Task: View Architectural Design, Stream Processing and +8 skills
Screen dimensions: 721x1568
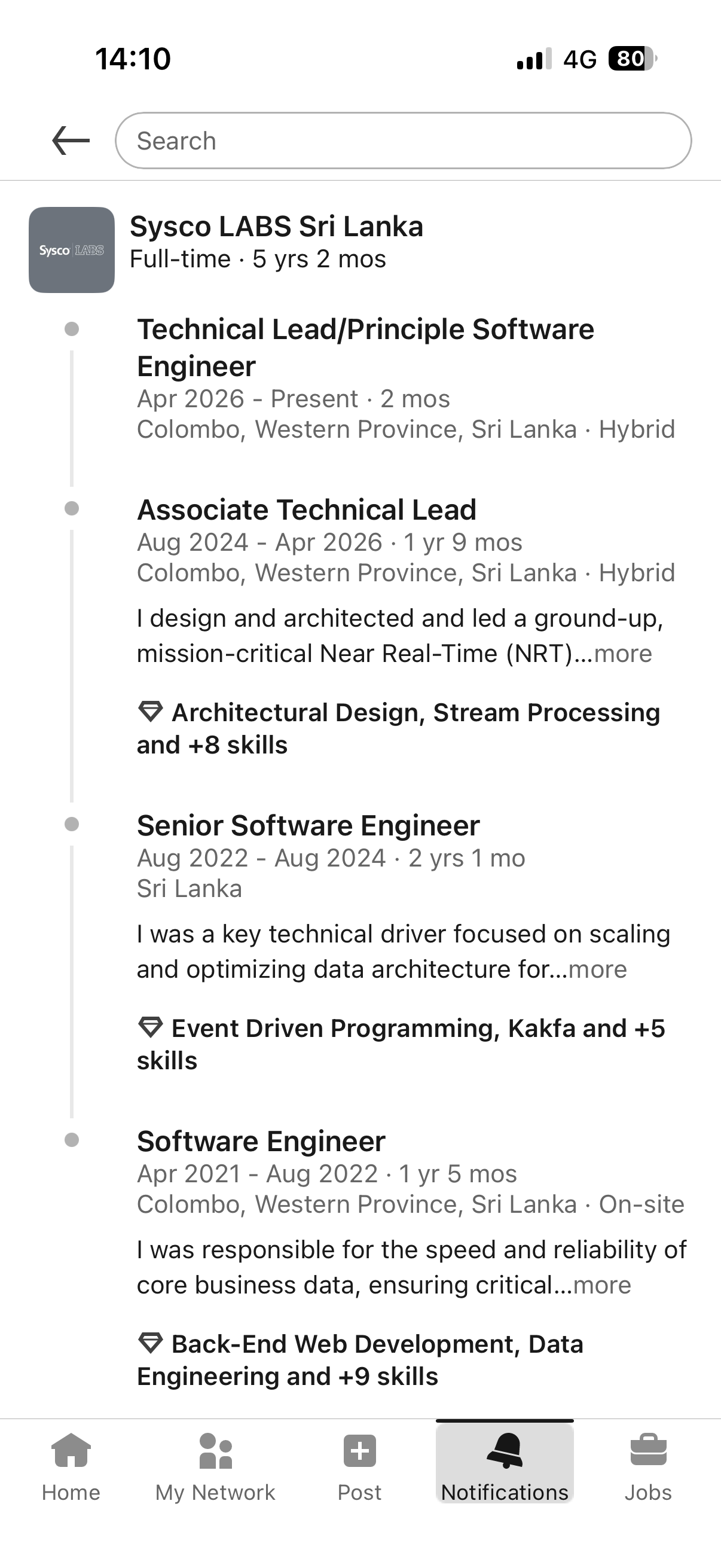Action: [x=399, y=728]
